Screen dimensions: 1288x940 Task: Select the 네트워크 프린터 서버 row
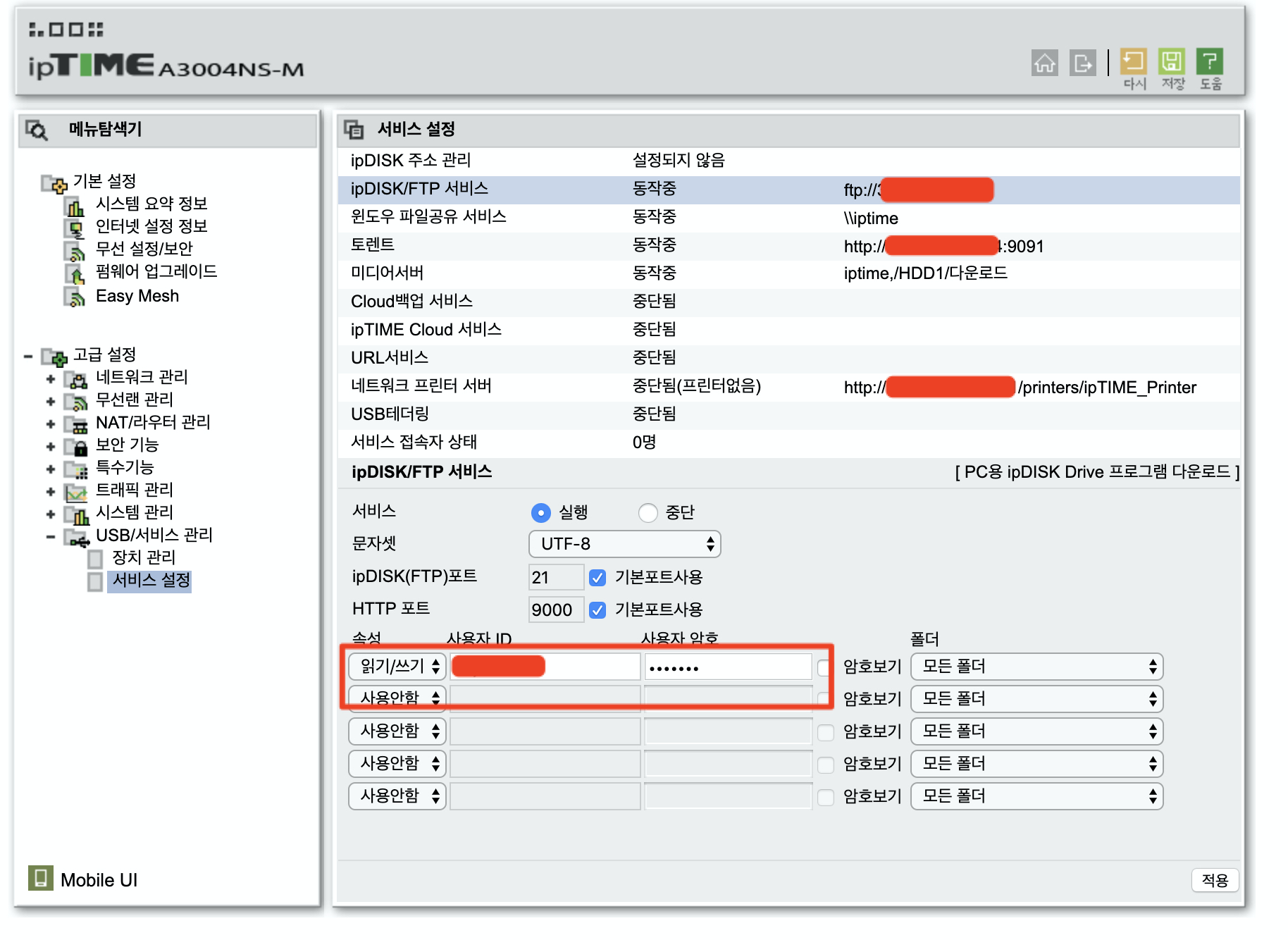[789, 387]
